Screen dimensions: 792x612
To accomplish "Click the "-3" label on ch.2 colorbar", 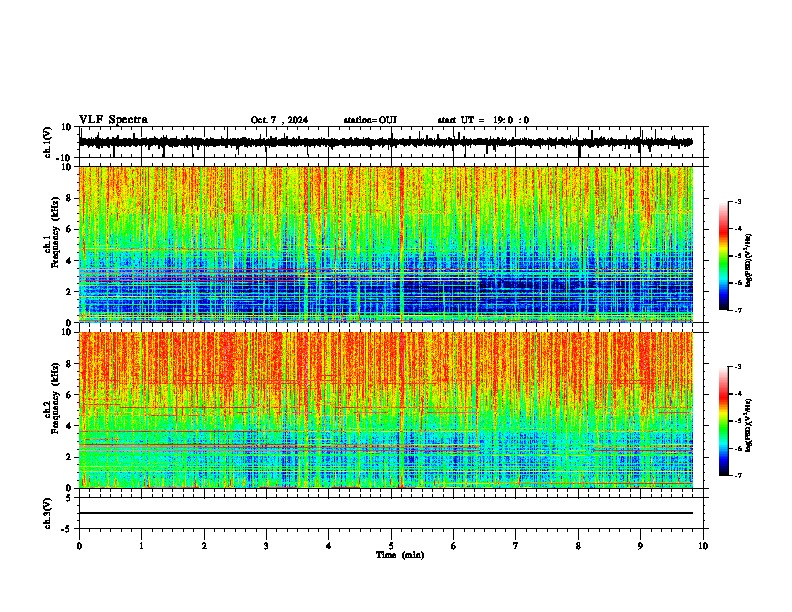I will (x=737, y=367).
